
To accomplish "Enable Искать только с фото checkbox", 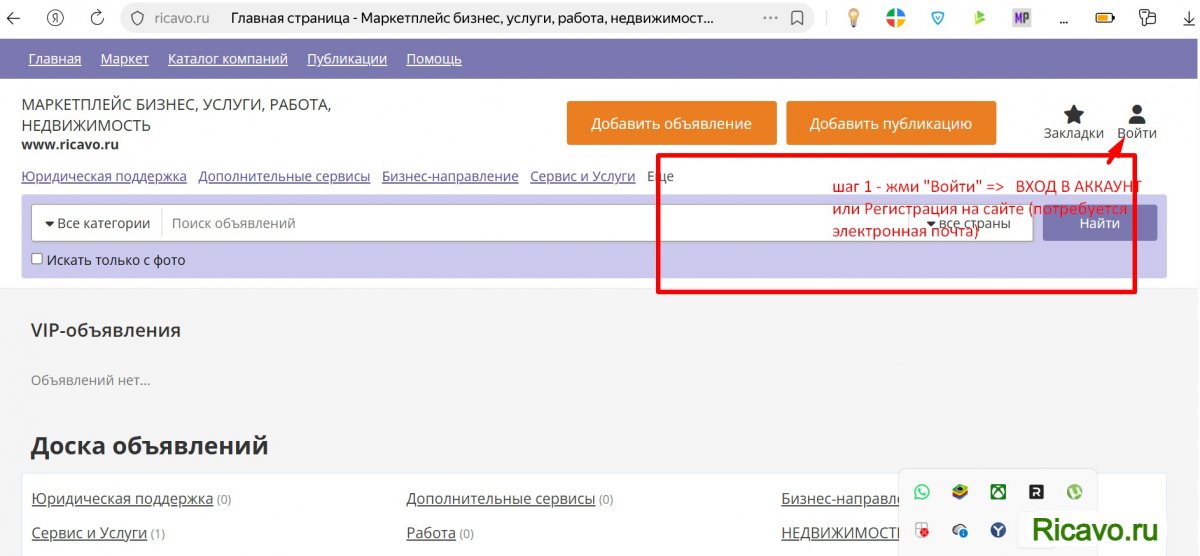I will click(x=37, y=259).
